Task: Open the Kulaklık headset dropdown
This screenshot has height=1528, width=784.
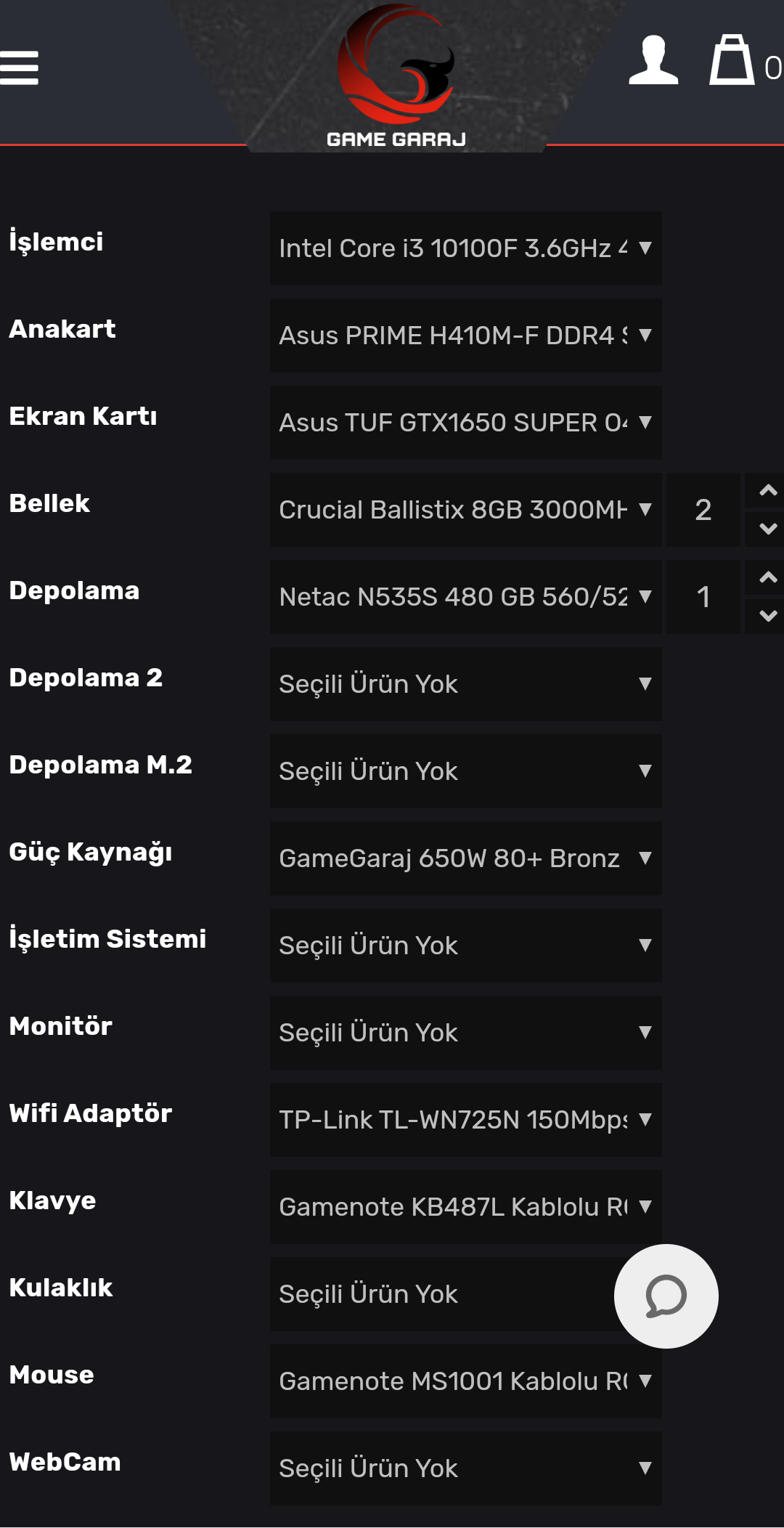Action: [465, 1295]
